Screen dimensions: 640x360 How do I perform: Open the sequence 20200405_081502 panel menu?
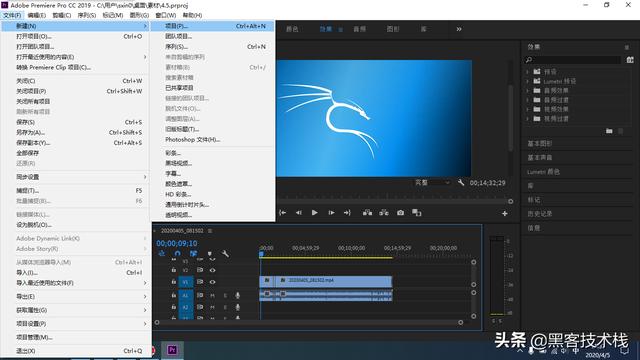pos(210,231)
